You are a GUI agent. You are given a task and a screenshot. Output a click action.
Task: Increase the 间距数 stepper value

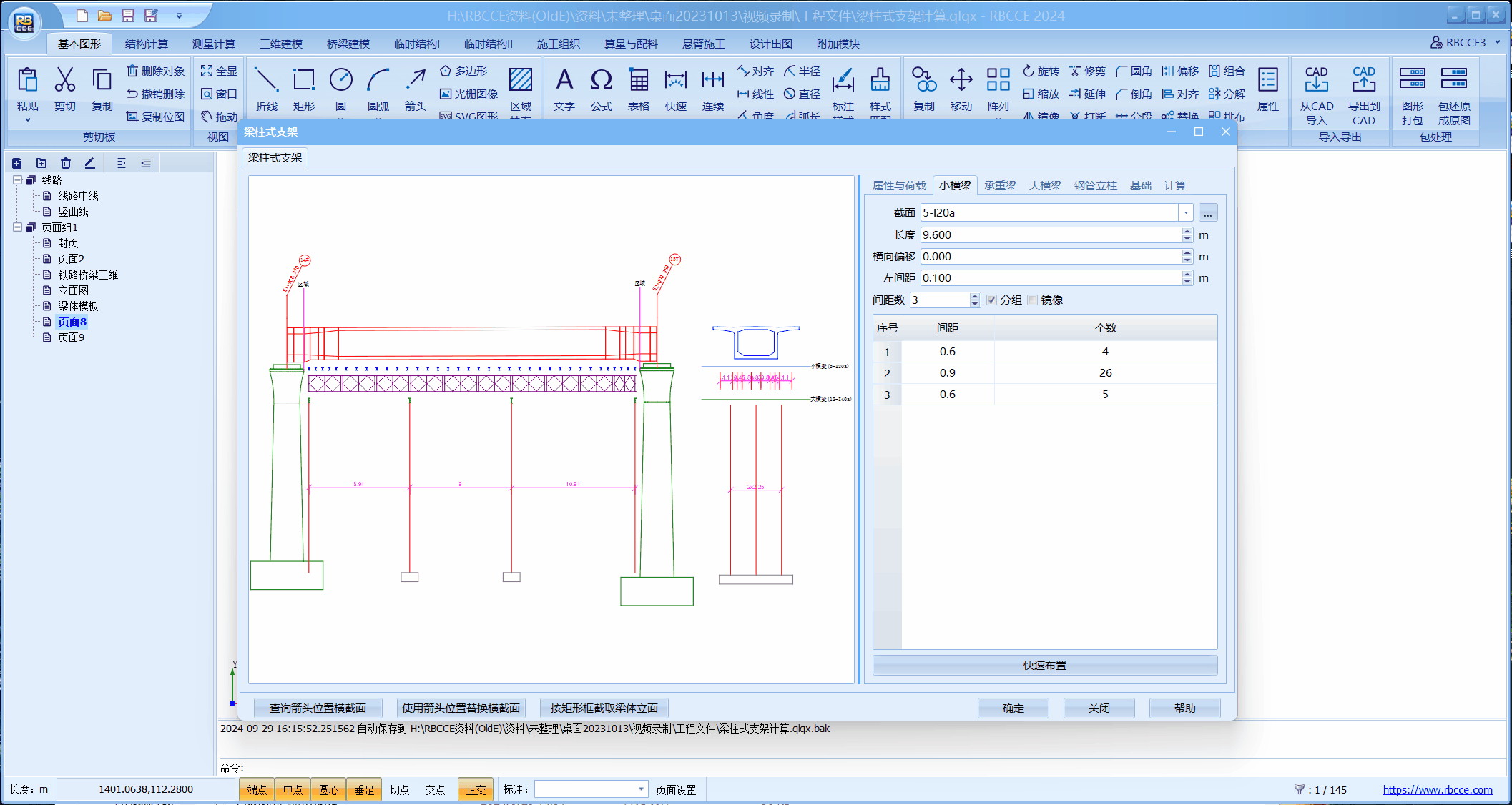point(975,297)
